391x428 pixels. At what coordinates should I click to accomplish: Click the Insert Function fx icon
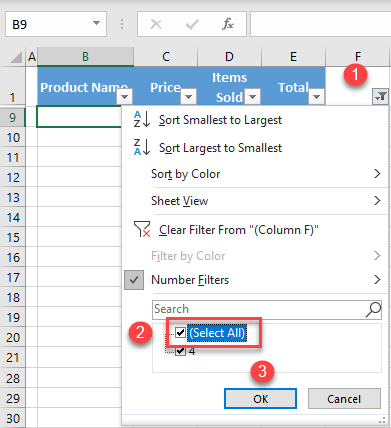pyautogui.click(x=228, y=24)
